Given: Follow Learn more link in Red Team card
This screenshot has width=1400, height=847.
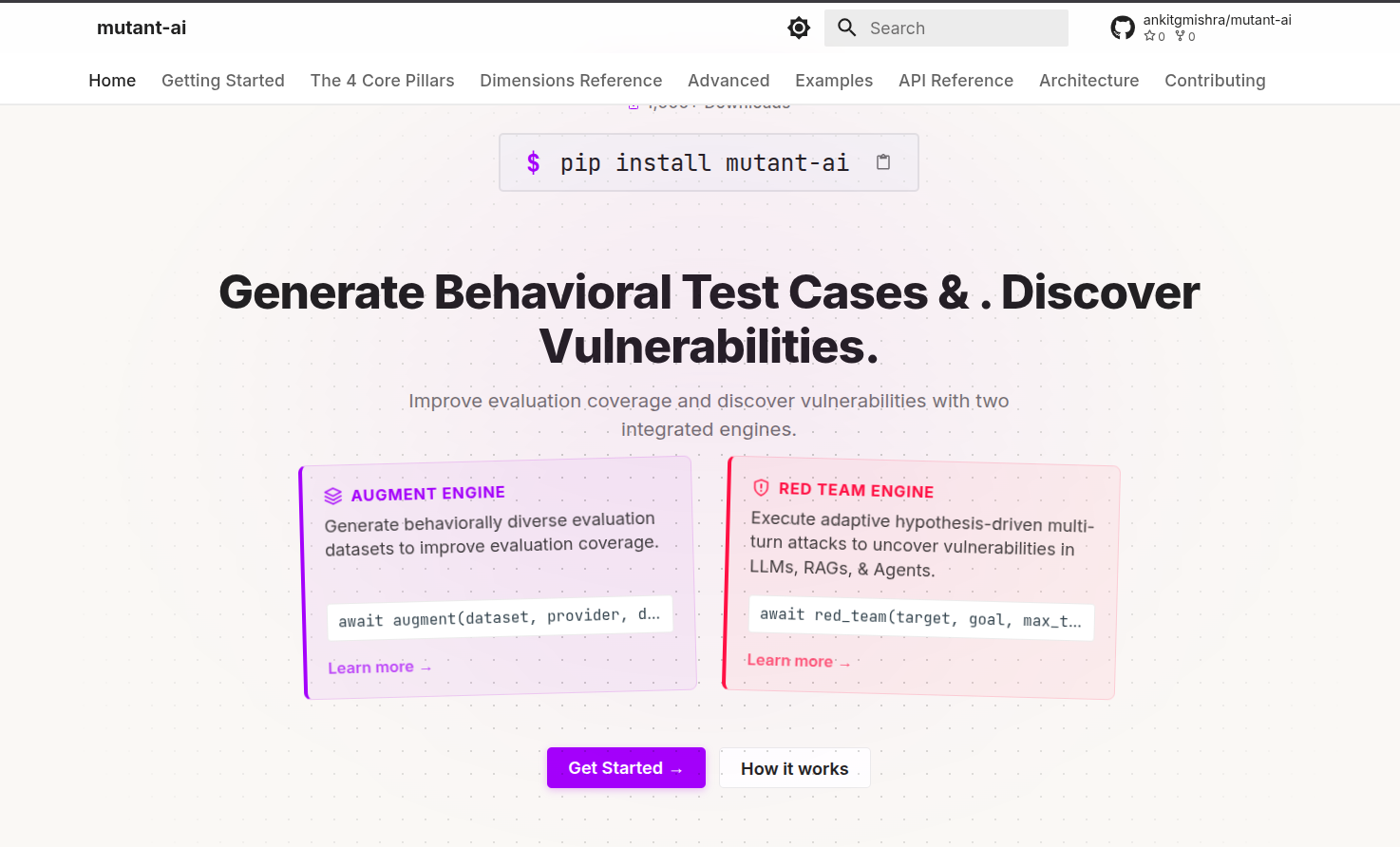Looking at the screenshot, I should pos(799,661).
